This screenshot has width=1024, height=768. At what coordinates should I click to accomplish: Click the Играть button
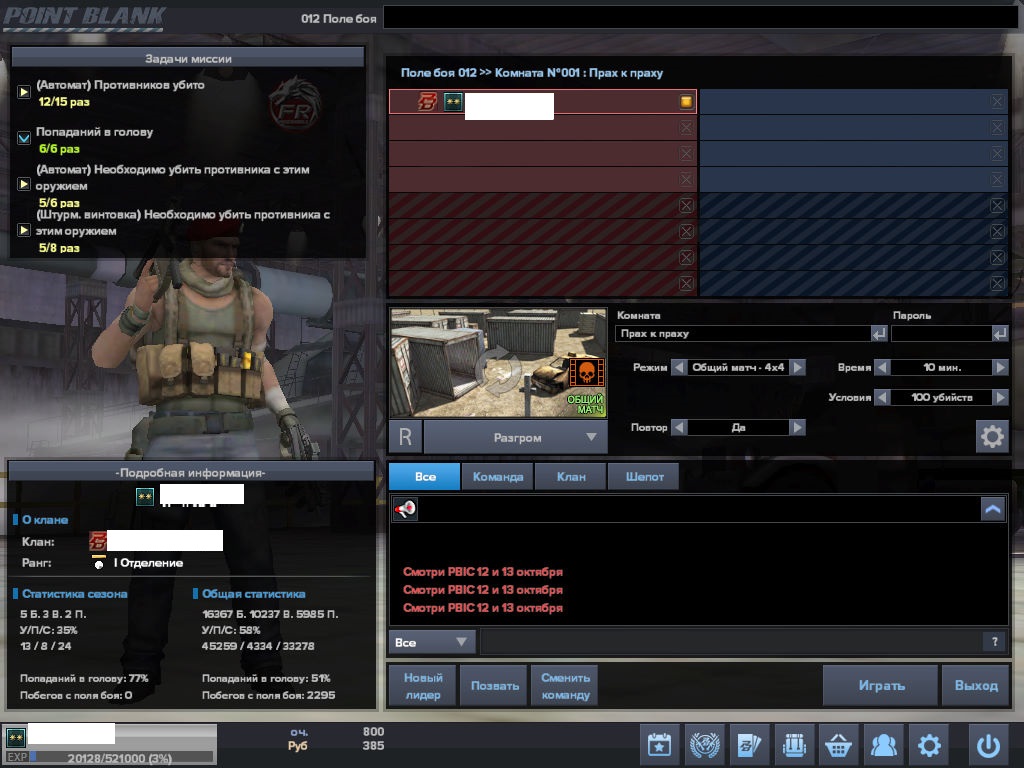click(x=881, y=686)
